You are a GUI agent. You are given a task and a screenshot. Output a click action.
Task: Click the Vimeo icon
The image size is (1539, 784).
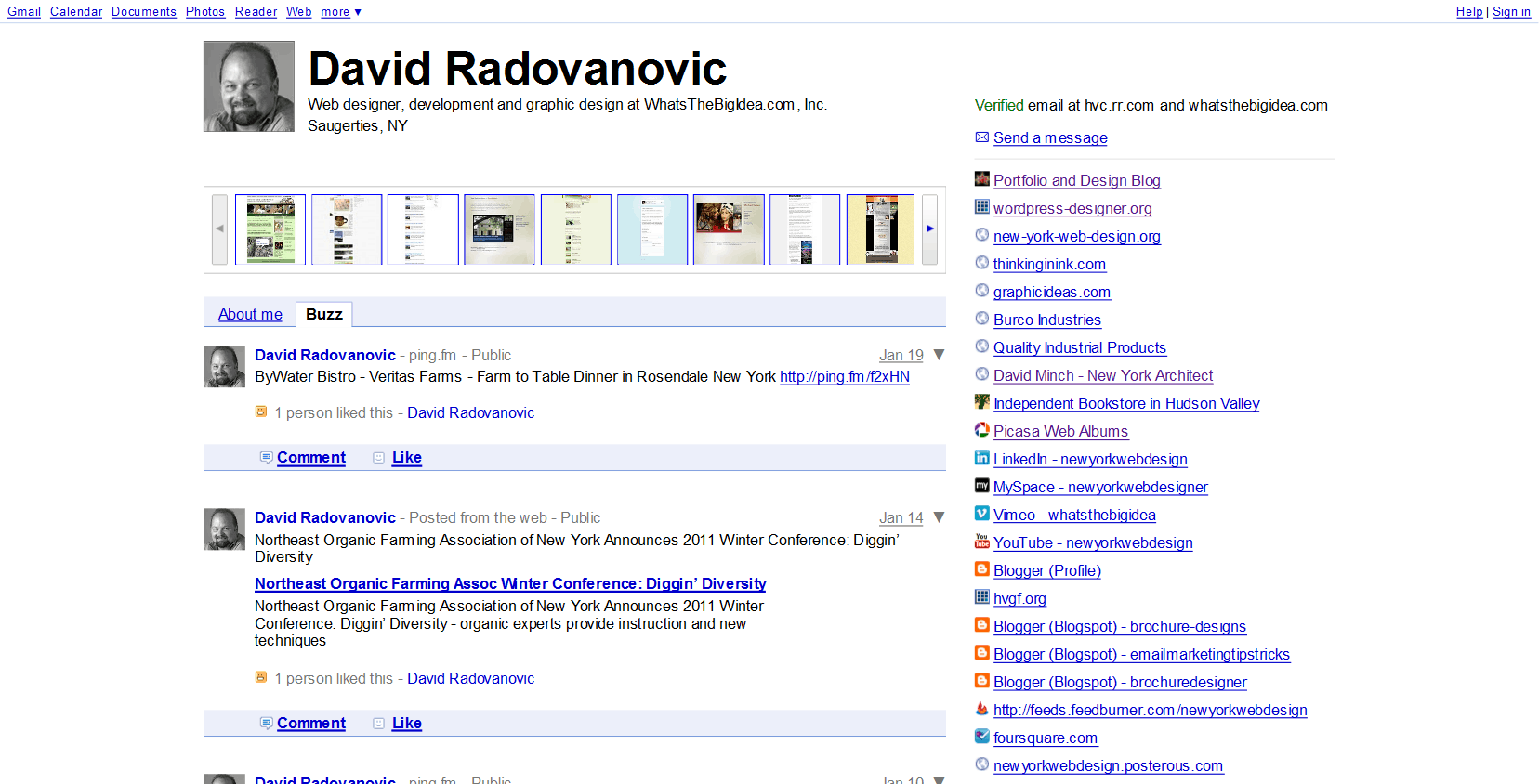coord(981,513)
